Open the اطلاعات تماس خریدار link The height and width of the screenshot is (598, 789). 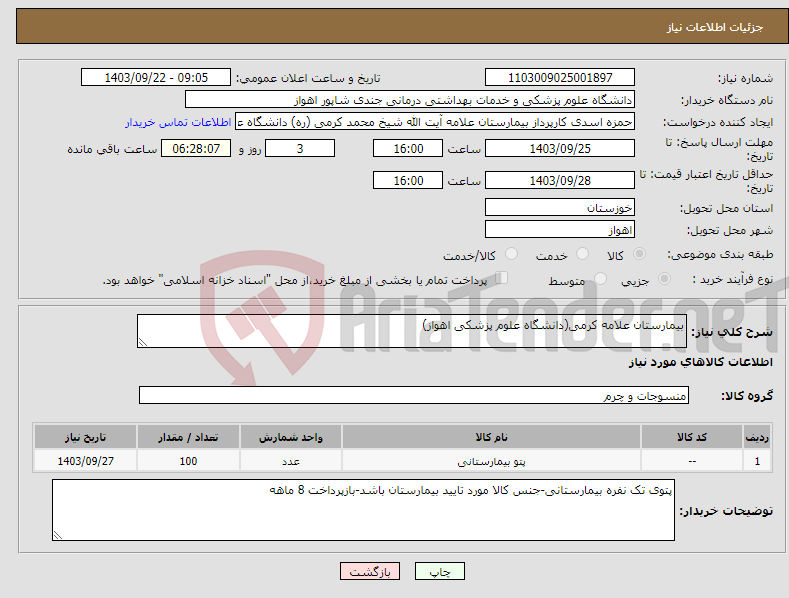click(178, 122)
